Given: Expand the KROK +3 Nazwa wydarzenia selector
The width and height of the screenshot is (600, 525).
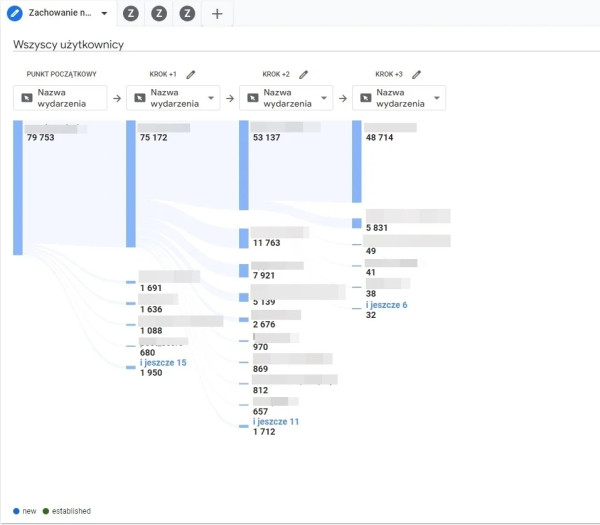Looking at the screenshot, I should coord(399,98).
